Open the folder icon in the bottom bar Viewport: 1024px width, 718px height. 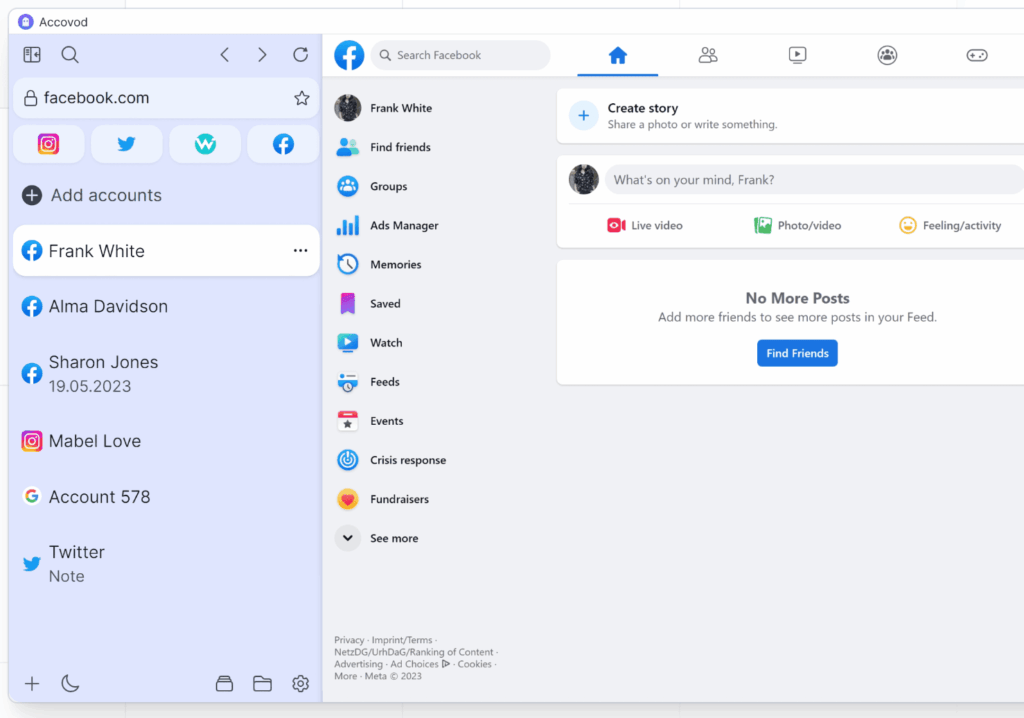pos(263,683)
